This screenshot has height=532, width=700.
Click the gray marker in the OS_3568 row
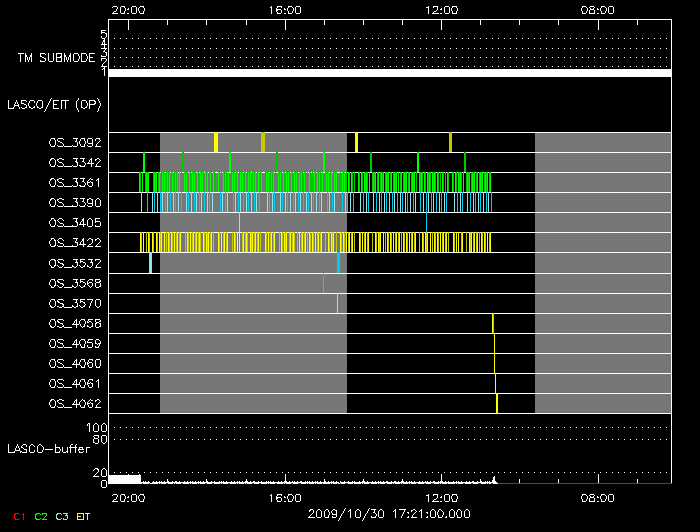point(323,283)
